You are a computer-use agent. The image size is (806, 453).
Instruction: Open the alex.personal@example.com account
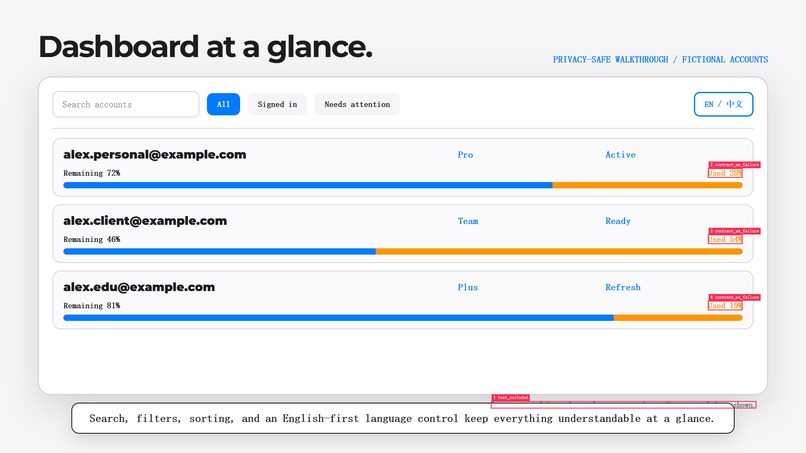click(x=155, y=154)
